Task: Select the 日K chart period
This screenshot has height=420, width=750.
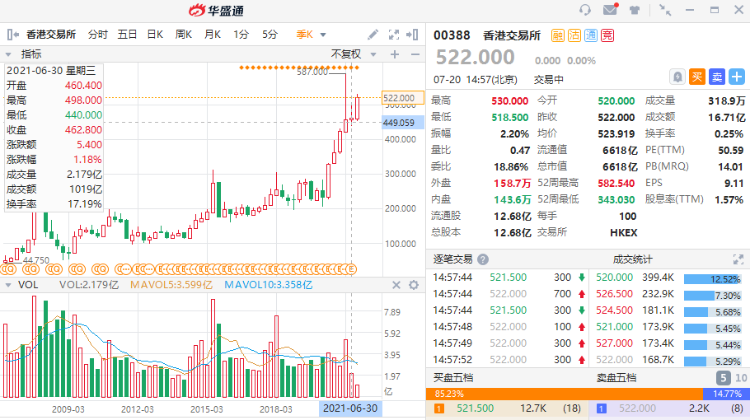Action: (x=155, y=34)
